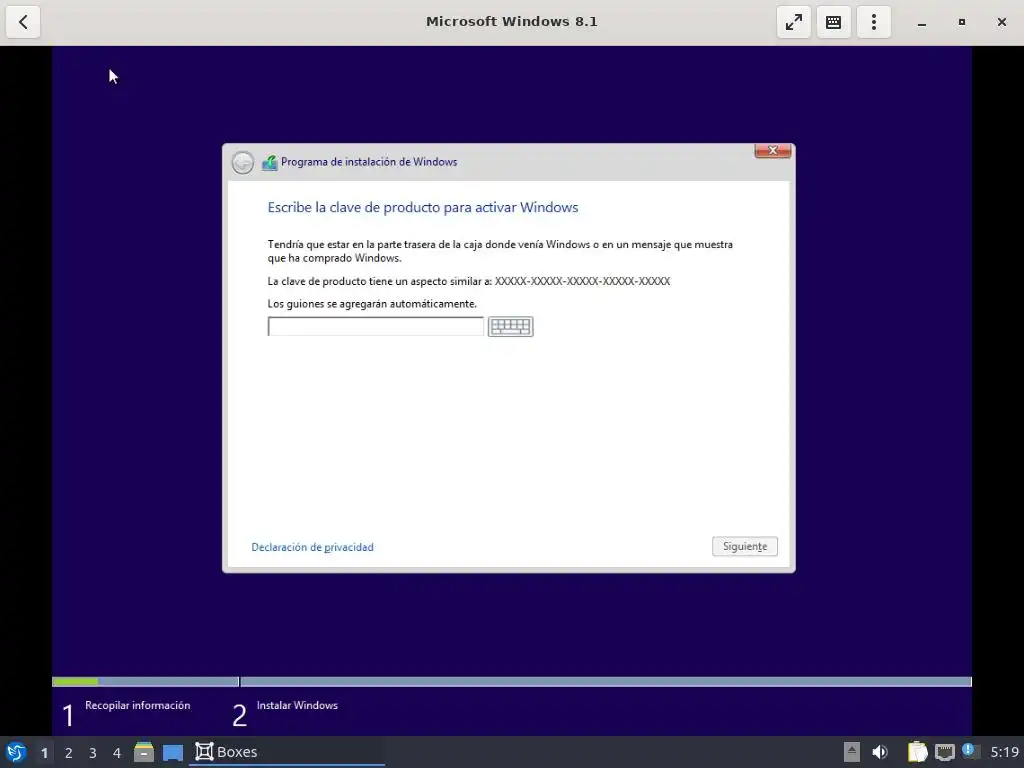Viewport: 1024px width, 768px height.
Task: Minimize the Boxes window
Action: 921,22
